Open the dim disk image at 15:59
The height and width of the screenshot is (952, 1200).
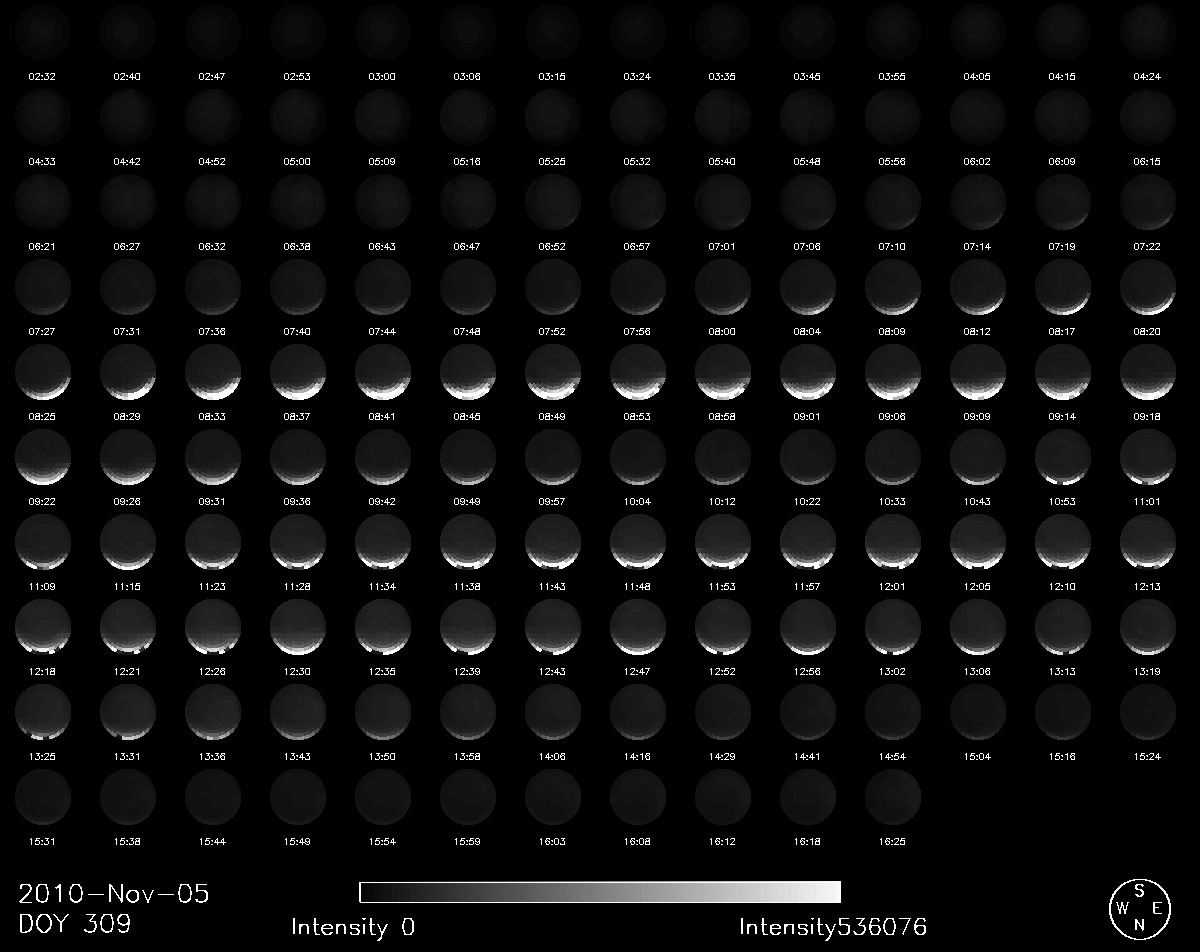point(468,796)
